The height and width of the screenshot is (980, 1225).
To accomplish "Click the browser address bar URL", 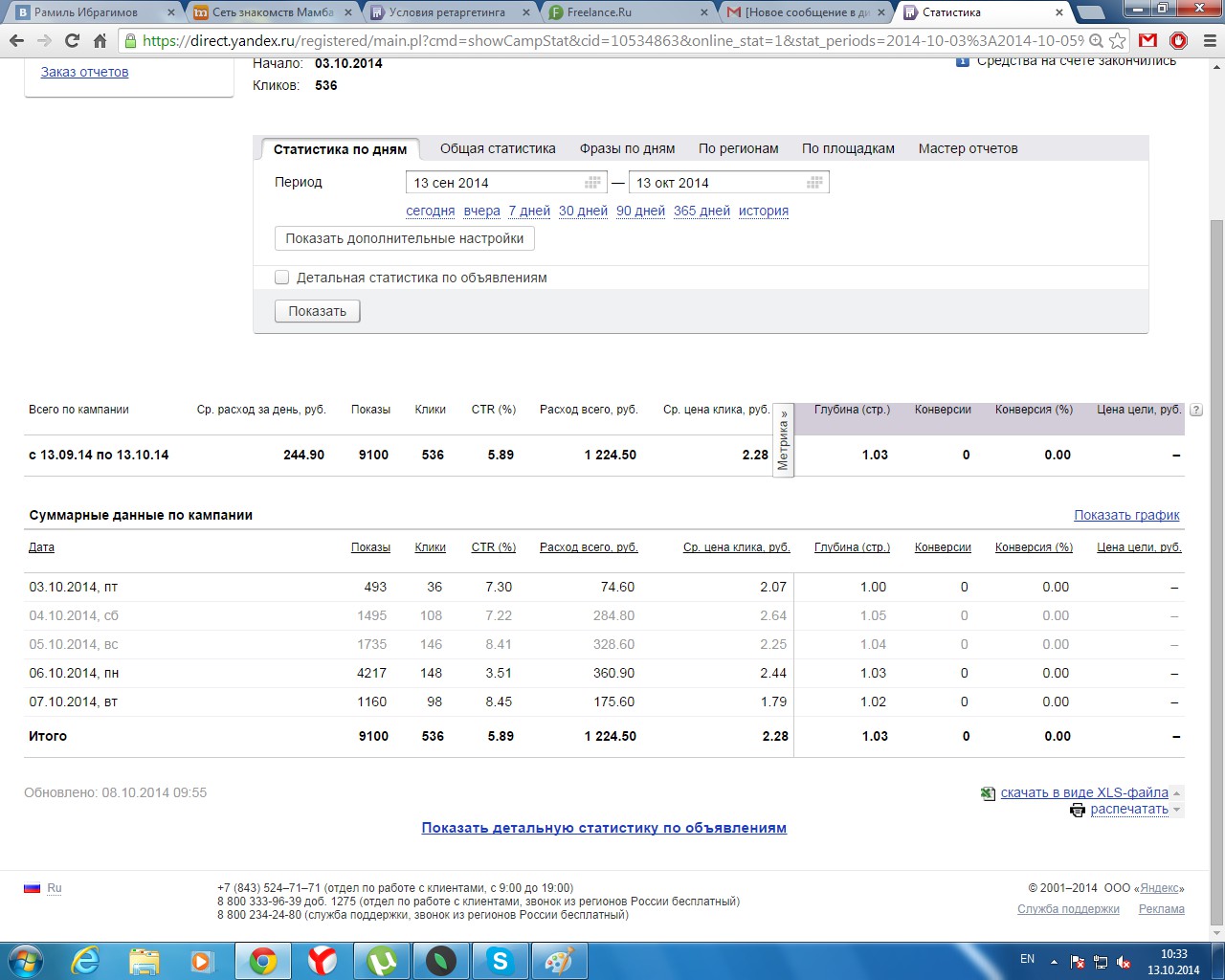I will [x=612, y=41].
